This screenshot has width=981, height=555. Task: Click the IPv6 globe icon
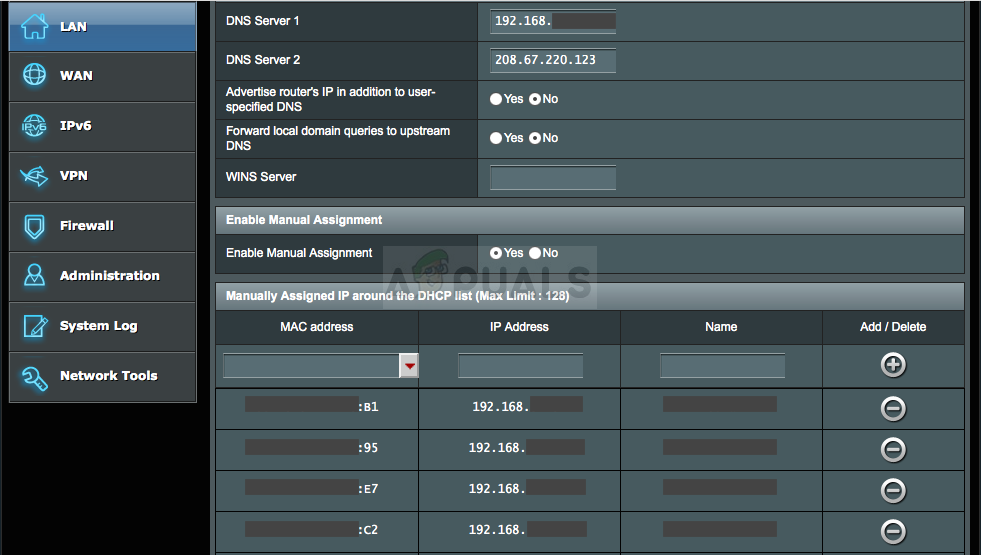[x=34, y=126]
